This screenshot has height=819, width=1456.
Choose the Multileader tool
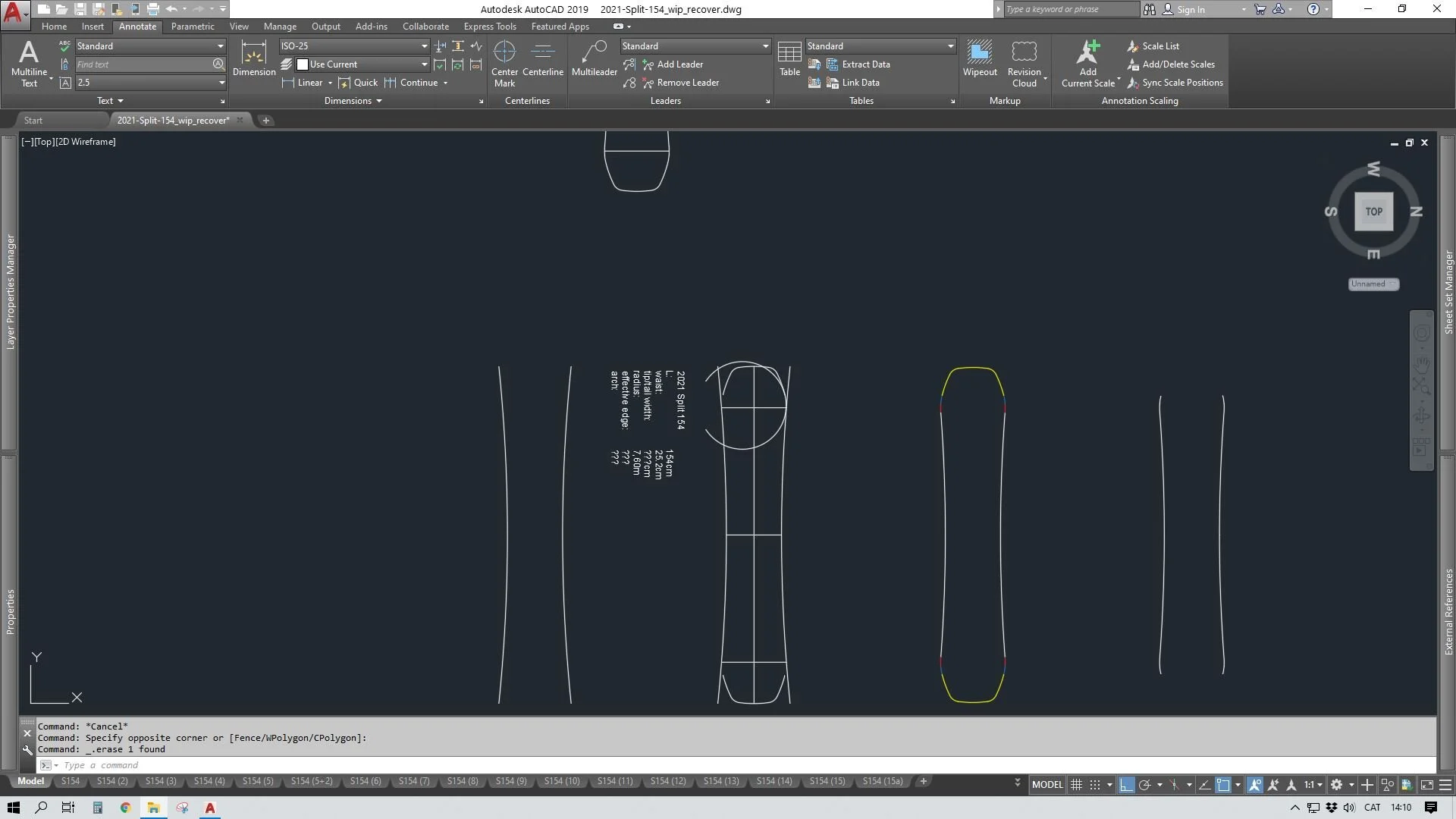tap(594, 58)
